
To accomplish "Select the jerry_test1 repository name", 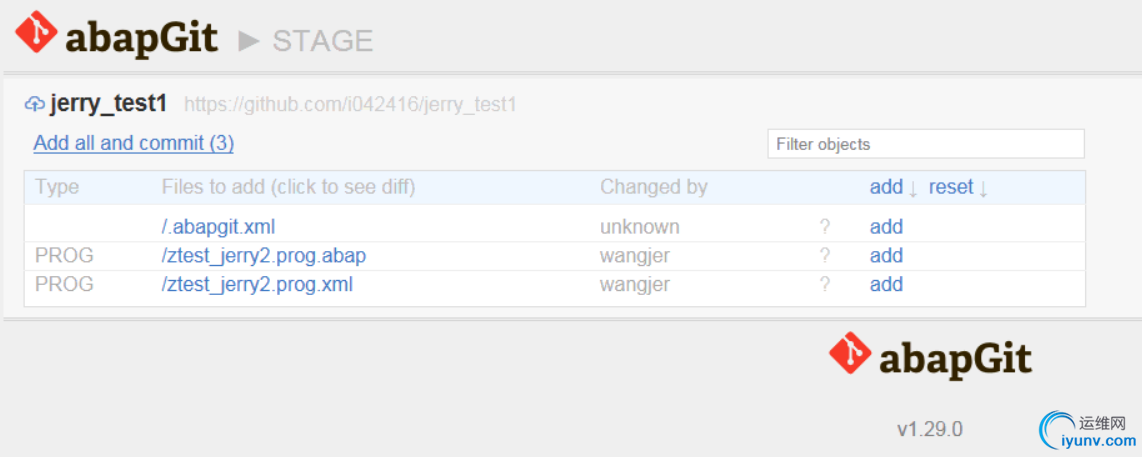I will [x=109, y=104].
